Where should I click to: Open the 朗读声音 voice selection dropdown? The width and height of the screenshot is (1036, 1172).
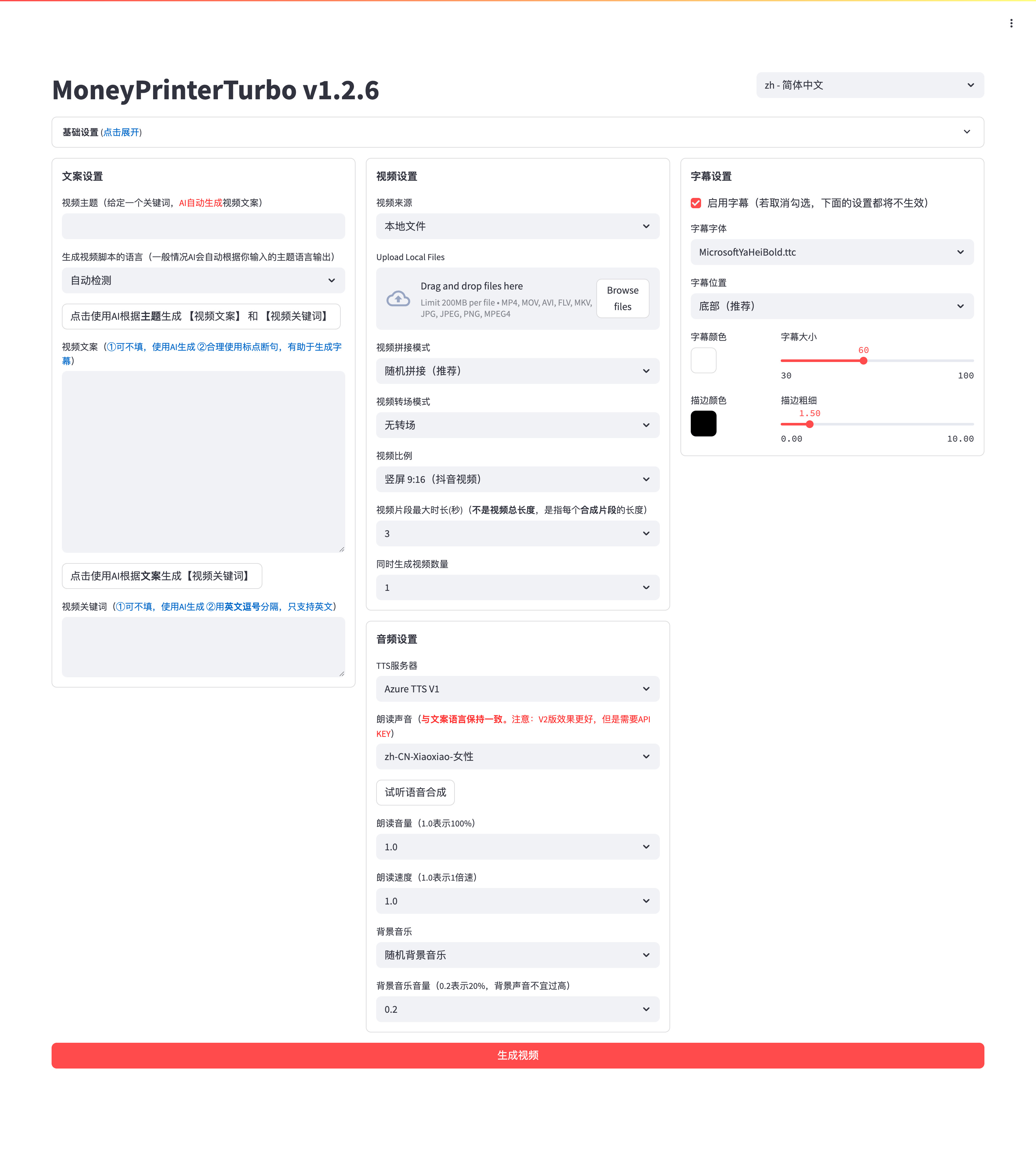(x=517, y=756)
